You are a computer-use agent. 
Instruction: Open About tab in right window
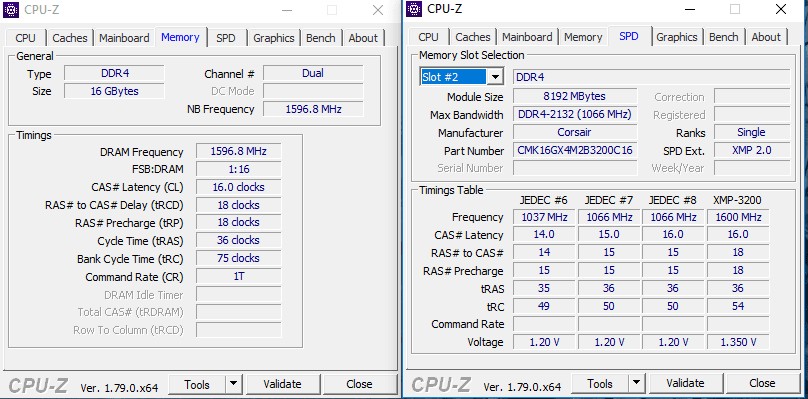pyautogui.click(x=766, y=37)
